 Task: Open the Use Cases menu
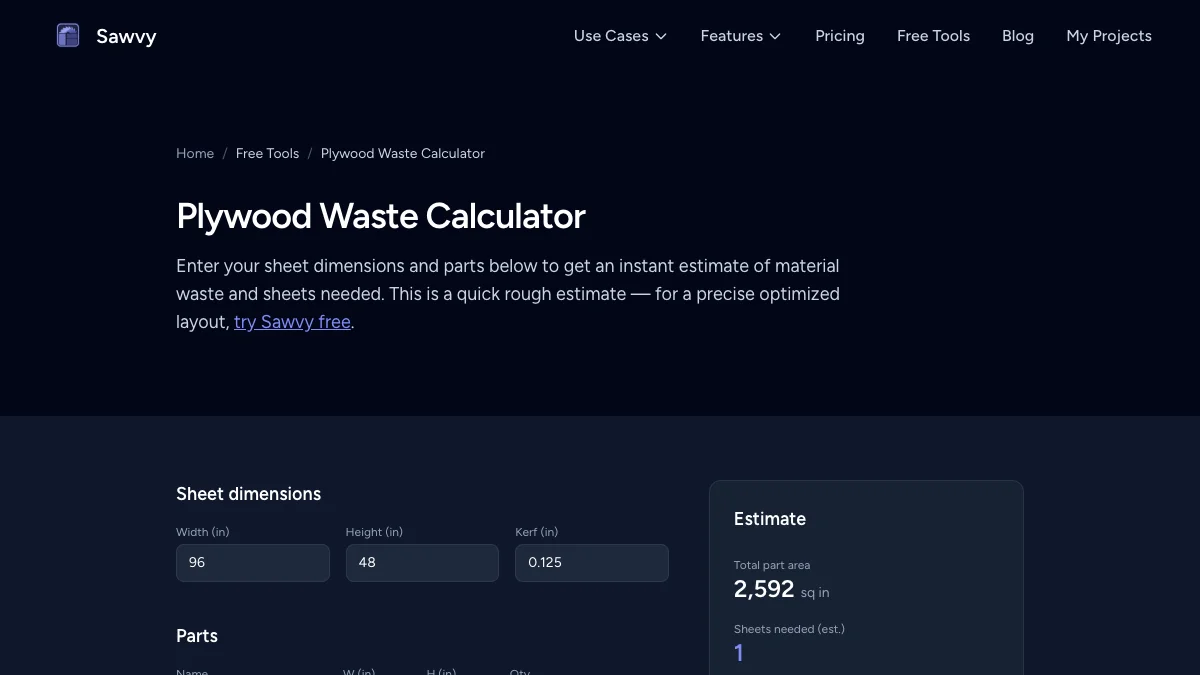coord(611,36)
